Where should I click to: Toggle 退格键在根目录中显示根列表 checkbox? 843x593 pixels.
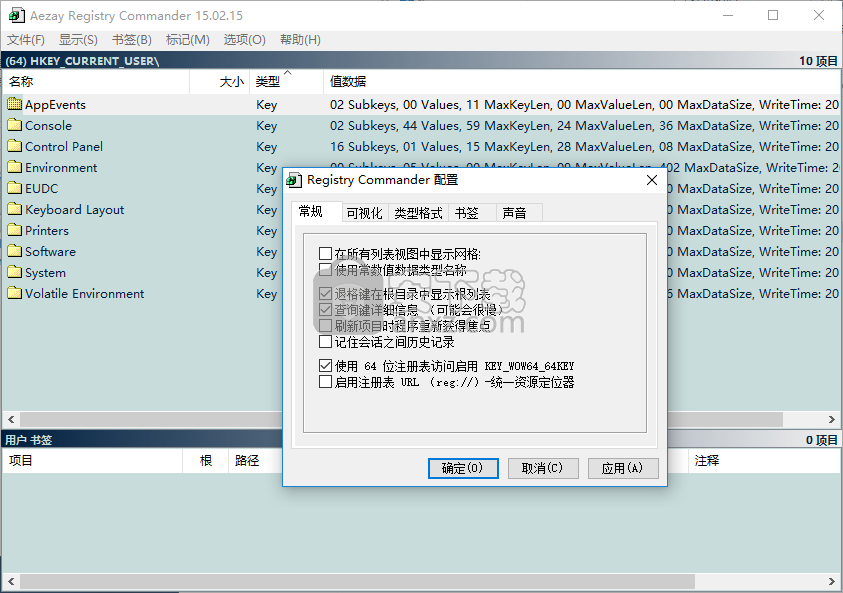click(x=325, y=294)
